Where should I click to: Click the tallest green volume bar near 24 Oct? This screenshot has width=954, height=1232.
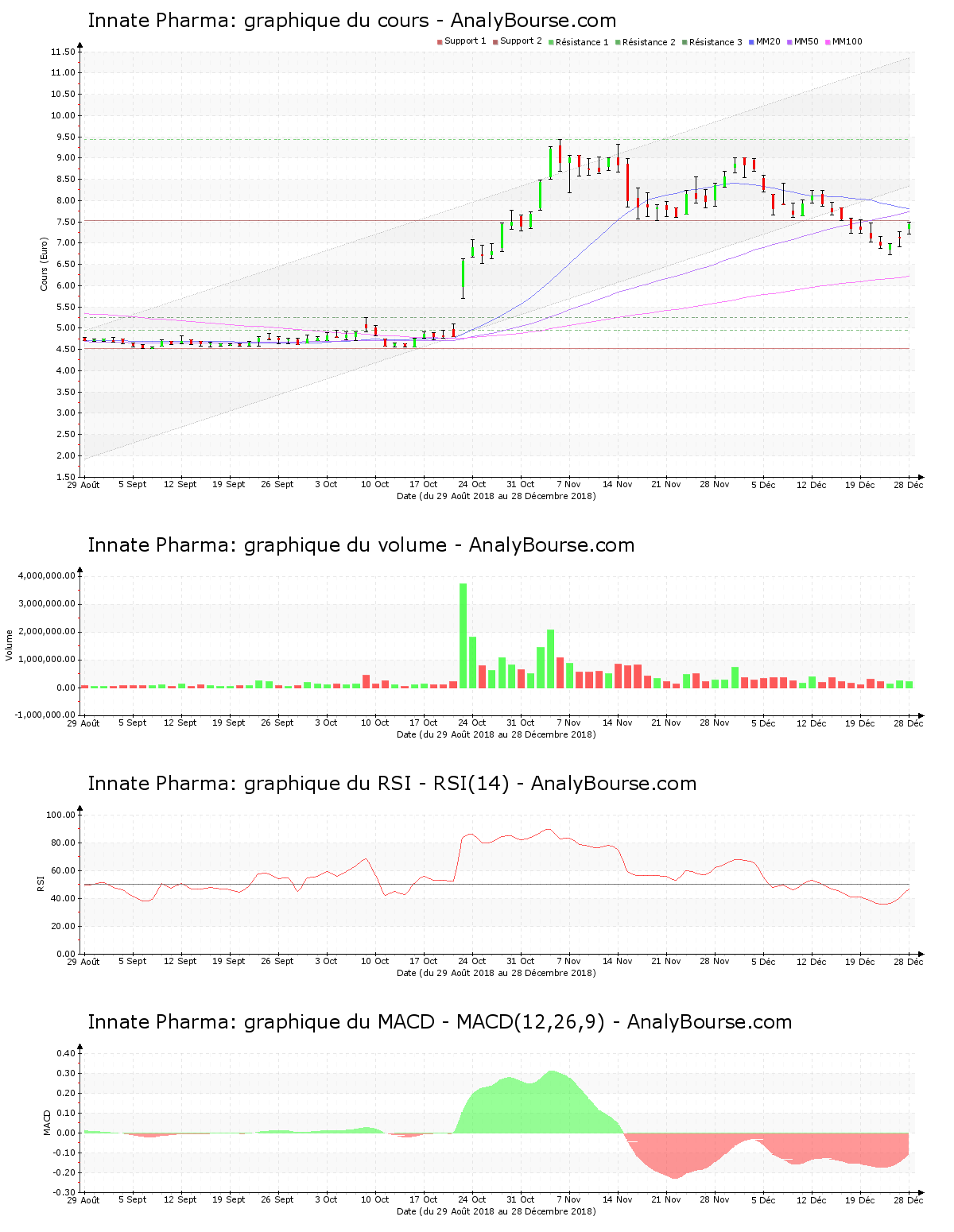point(463,636)
